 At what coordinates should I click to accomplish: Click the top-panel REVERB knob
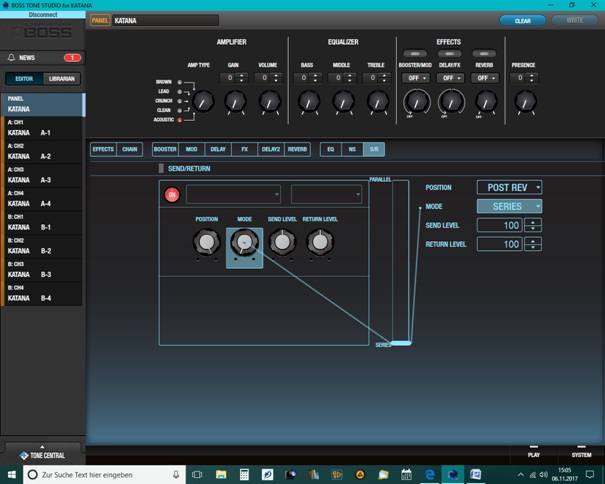click(x=486, y=102)
